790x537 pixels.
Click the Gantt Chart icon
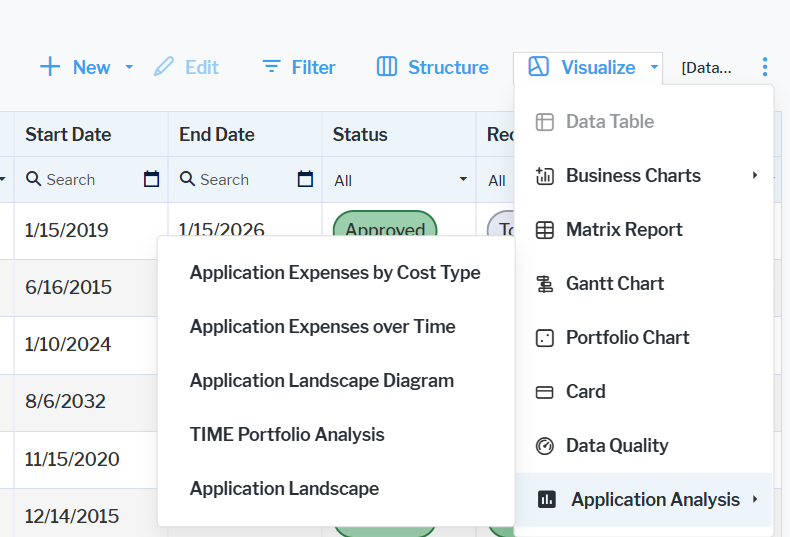[545, 284]
